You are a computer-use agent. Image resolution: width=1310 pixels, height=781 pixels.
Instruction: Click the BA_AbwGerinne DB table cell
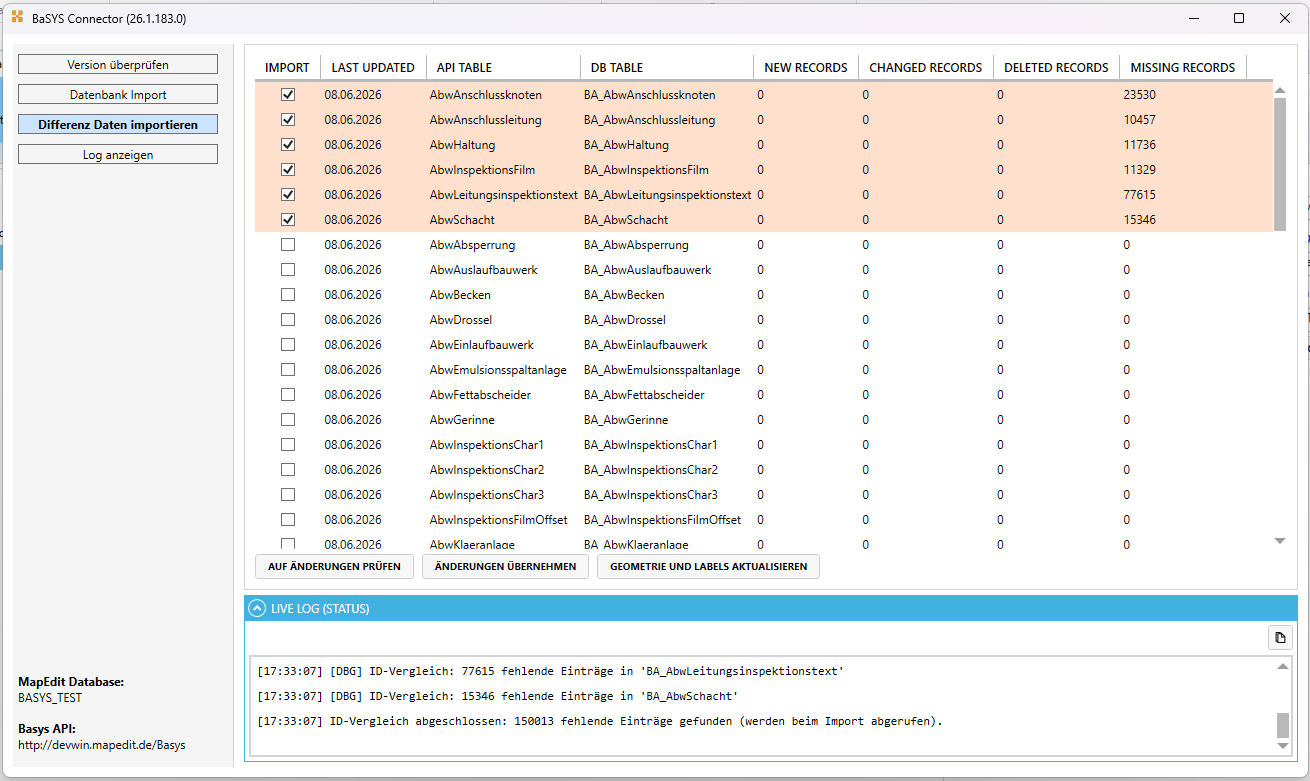click(626, 420)
